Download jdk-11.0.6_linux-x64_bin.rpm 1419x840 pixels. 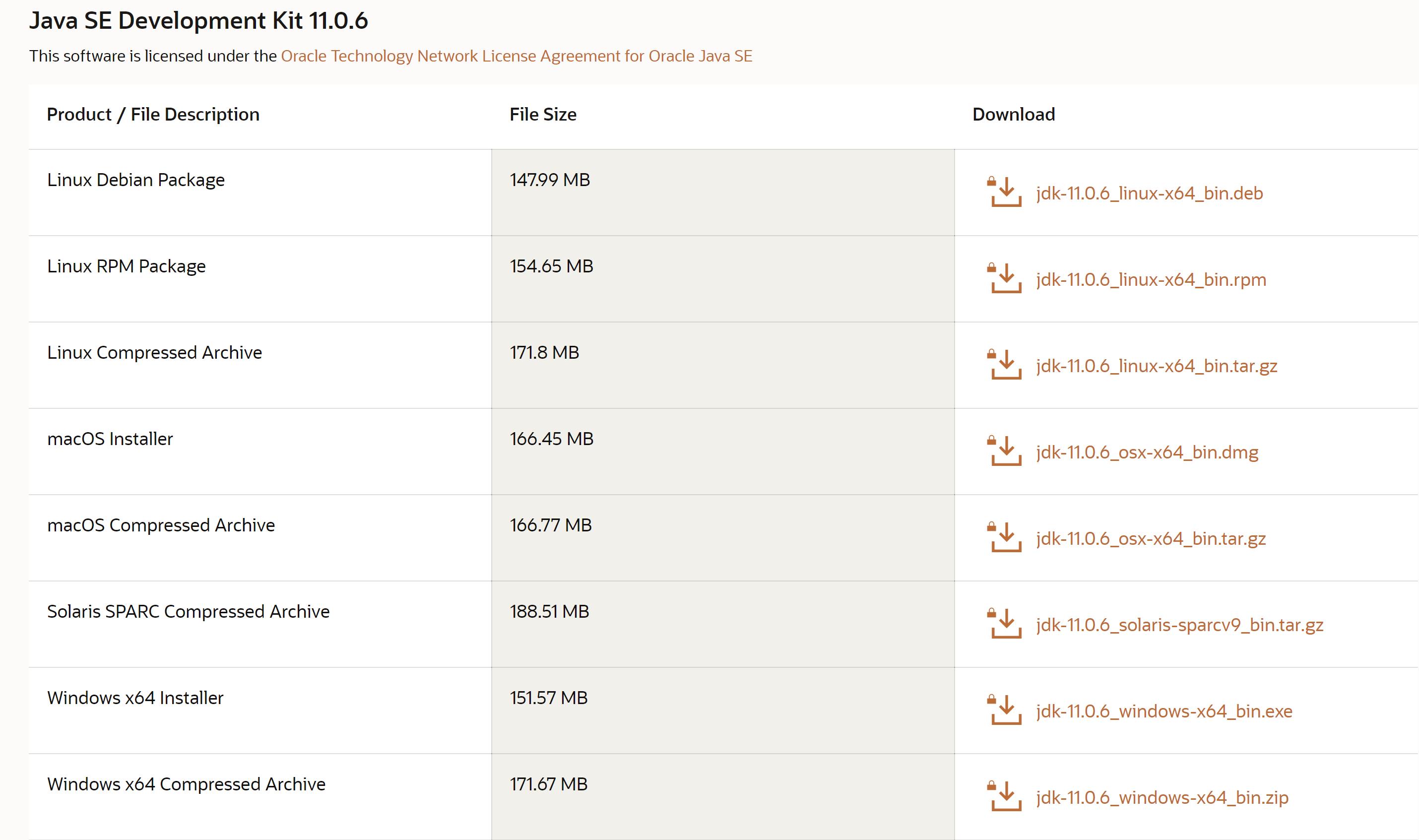pos(1151,280)
